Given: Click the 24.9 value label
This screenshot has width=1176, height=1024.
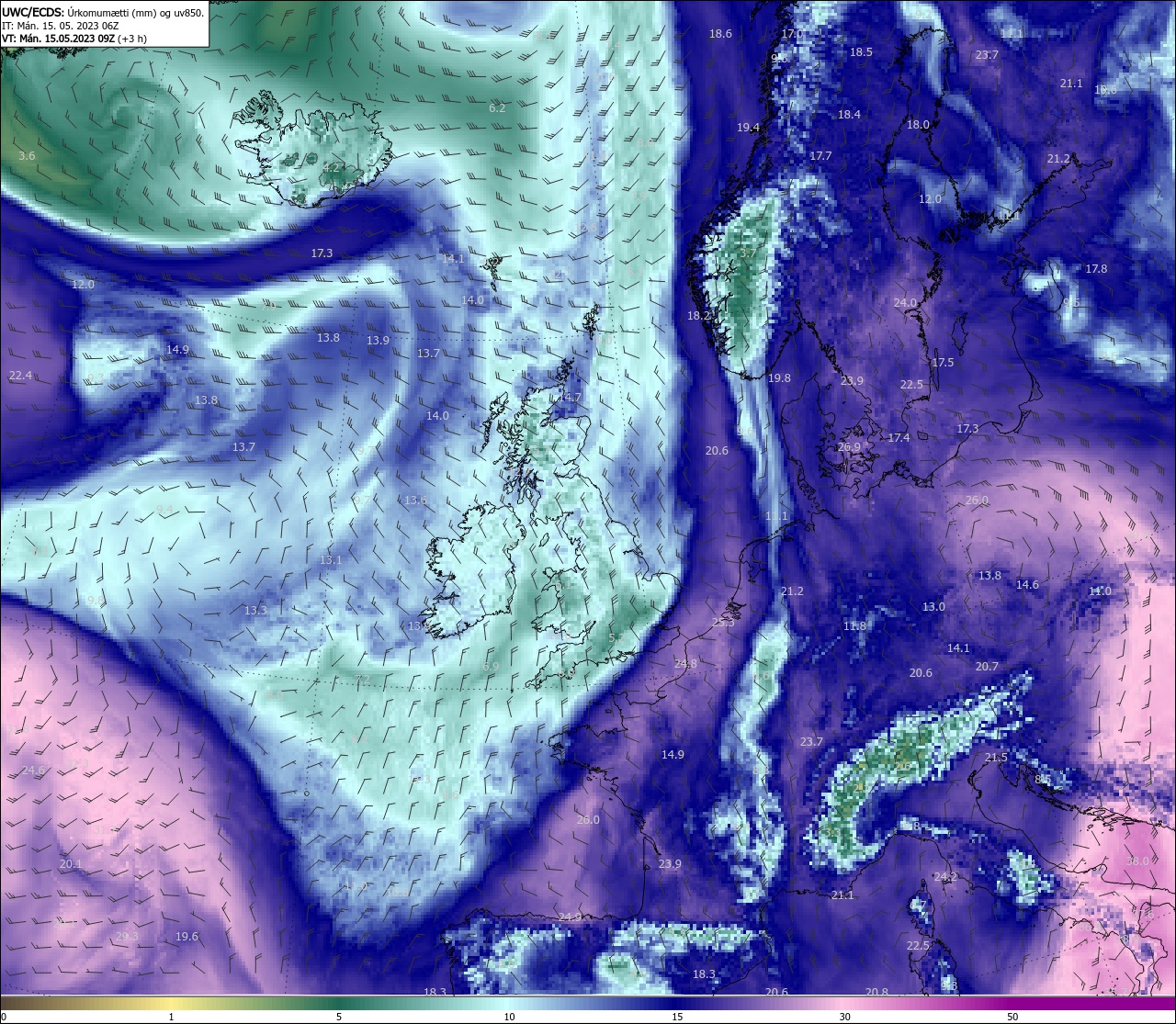Looking at the screenshot, I should tap(570, 917).
